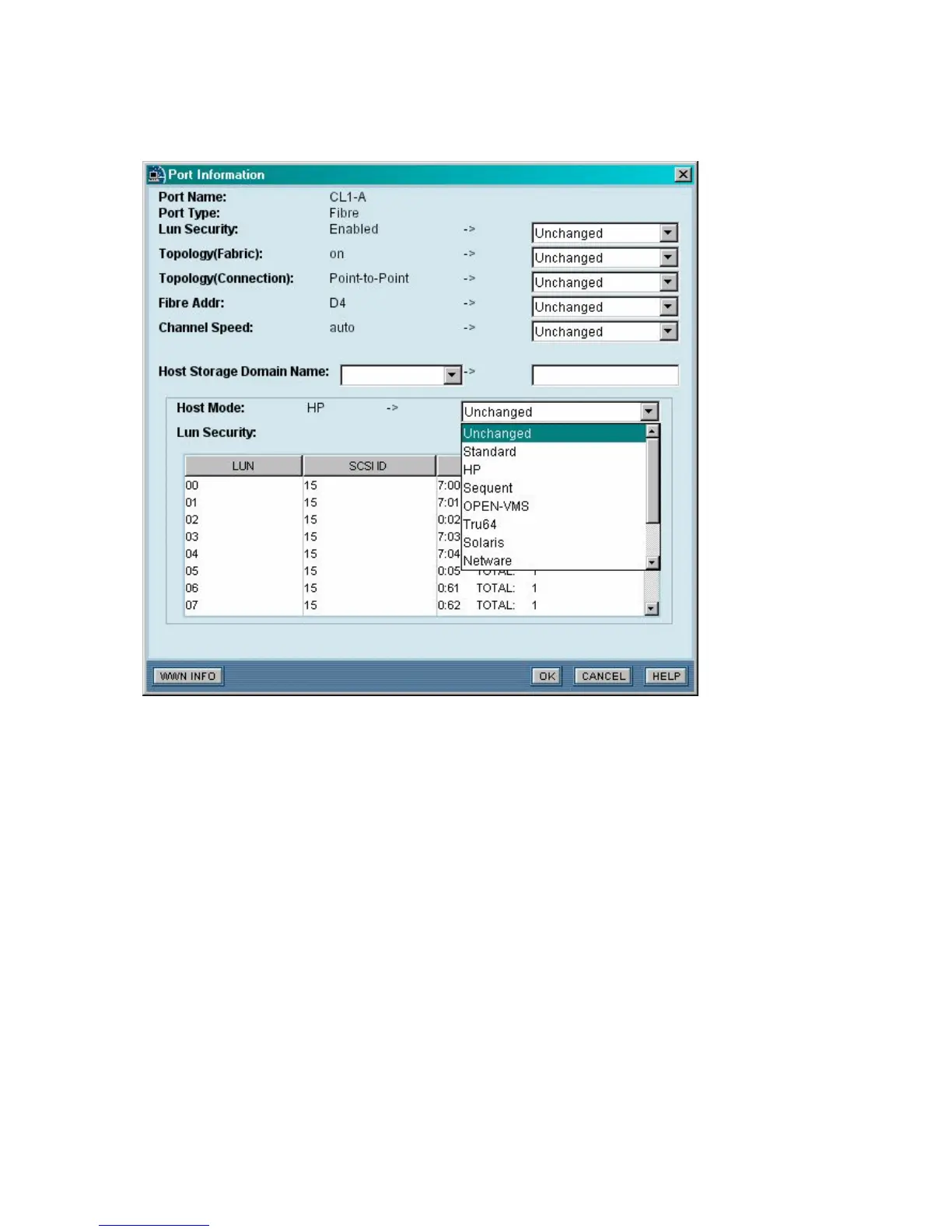Click the LUN column header
Viewport: 952px width, 1232px height.
coord(243,466)
